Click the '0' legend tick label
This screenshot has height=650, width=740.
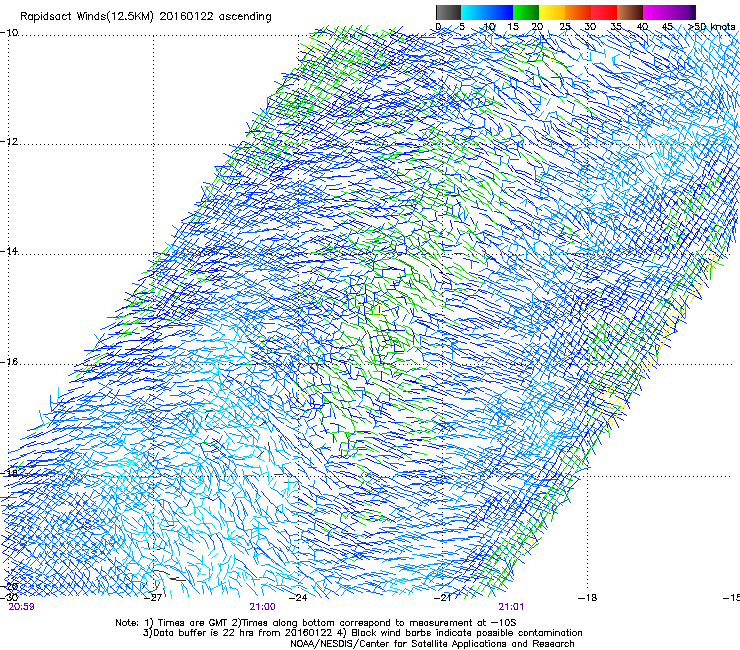click(x=438, y=27)
